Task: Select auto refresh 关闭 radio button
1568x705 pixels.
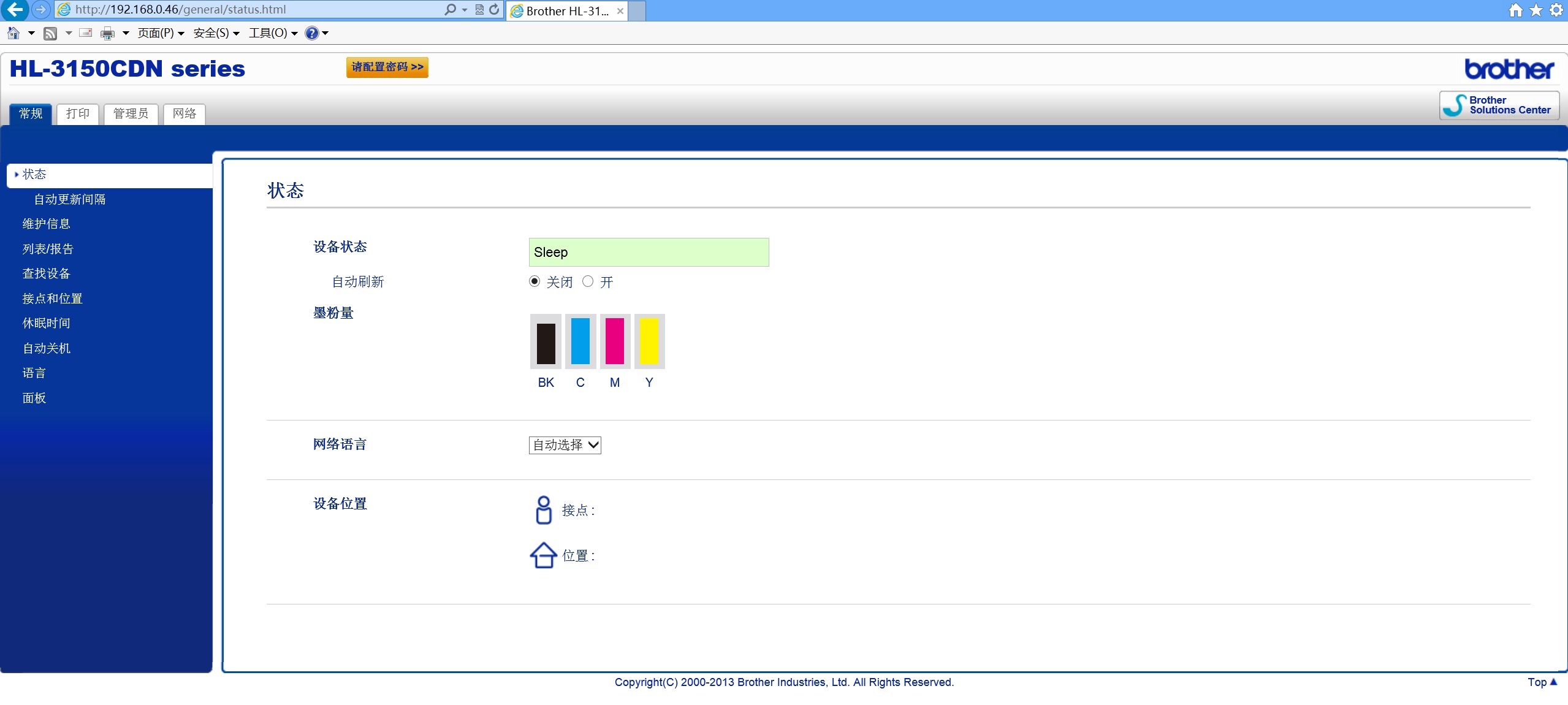Action: [535, 281]
